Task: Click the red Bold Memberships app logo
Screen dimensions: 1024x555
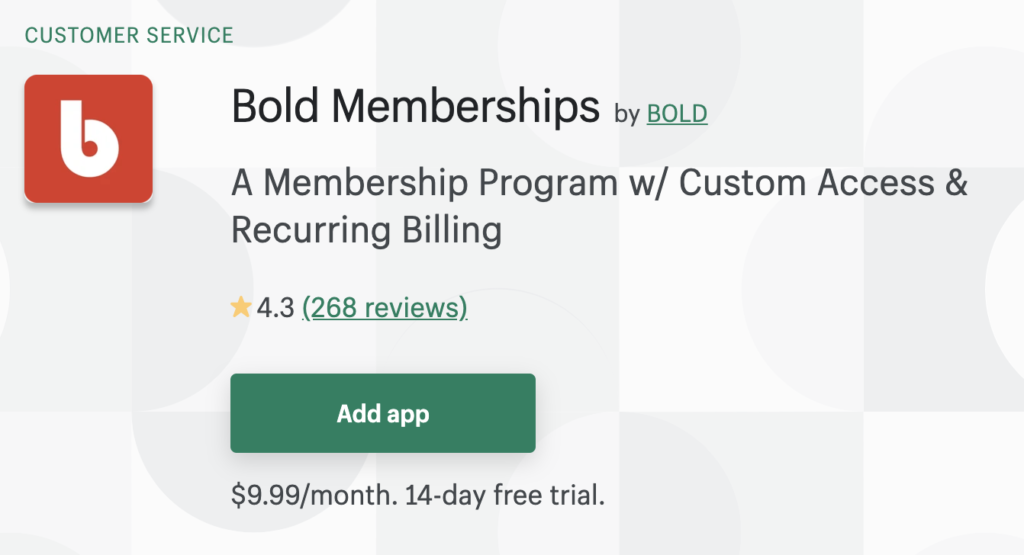Action: click(88, 138)
